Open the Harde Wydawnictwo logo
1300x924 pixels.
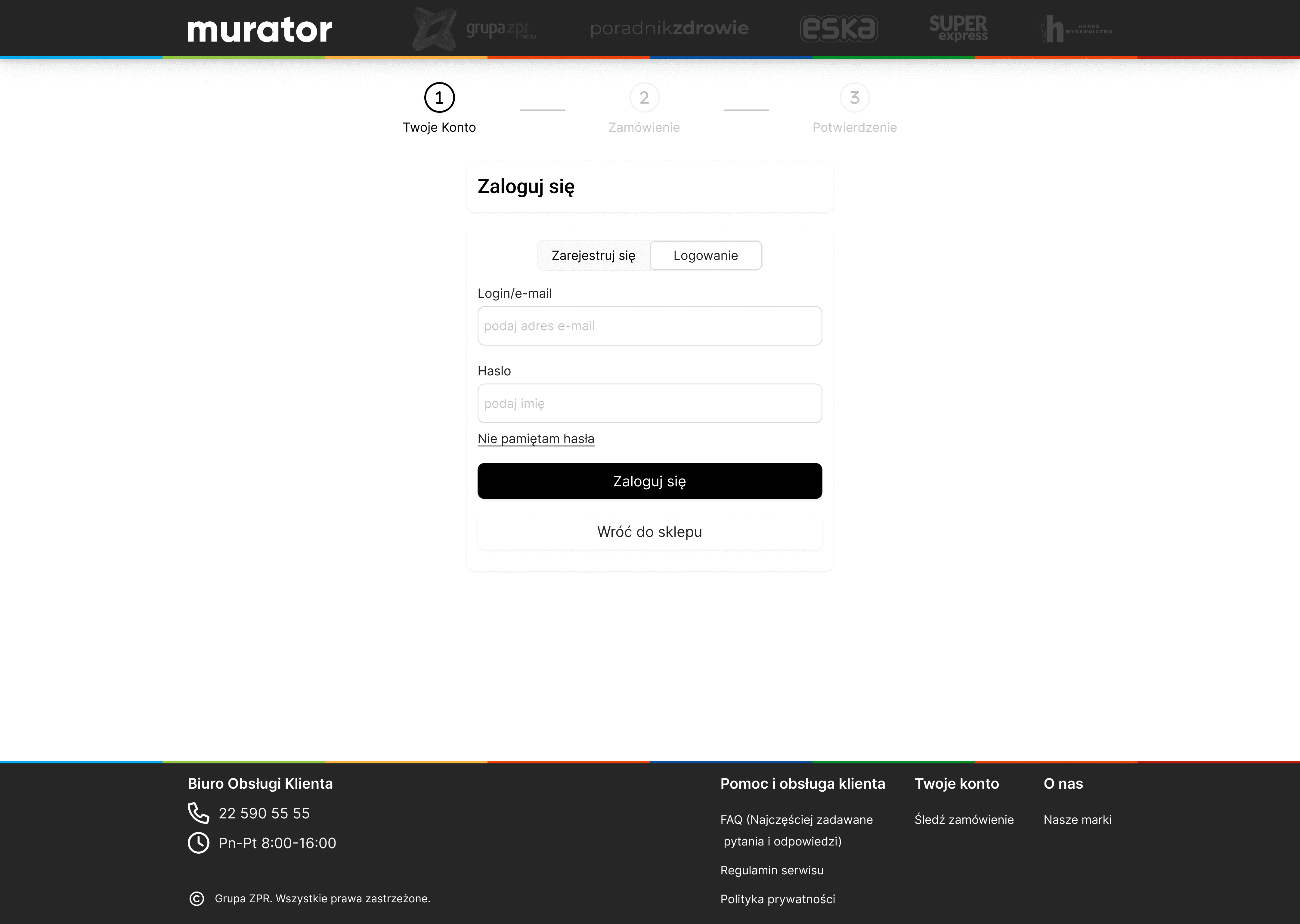pyautogui.click(x=1075, y=29)
